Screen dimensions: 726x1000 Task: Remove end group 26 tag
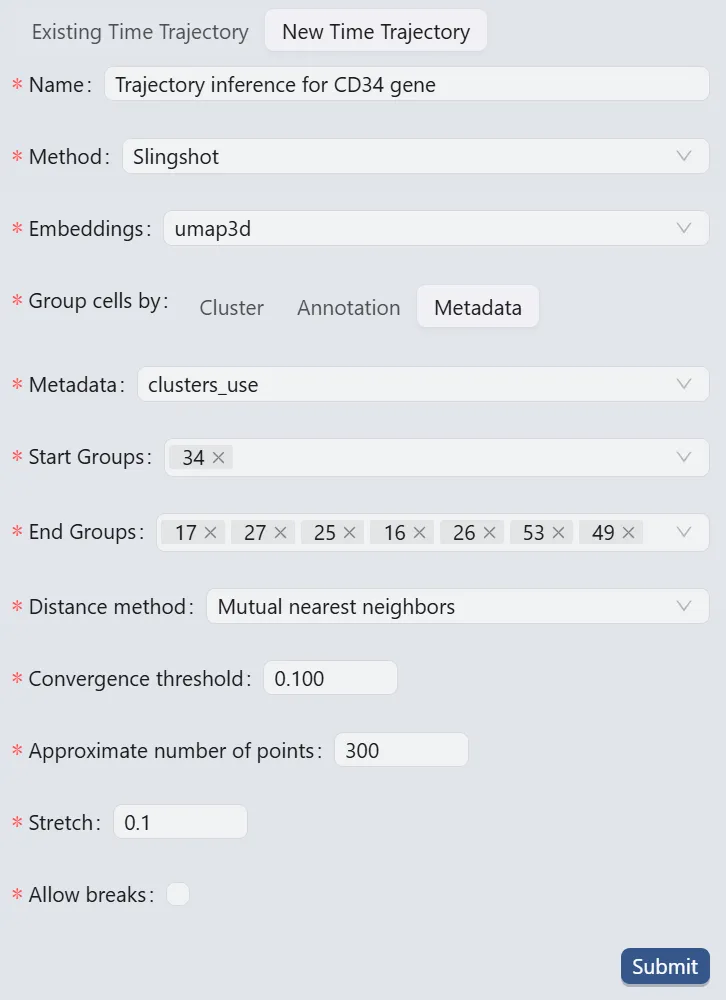(x=489, y=533)
